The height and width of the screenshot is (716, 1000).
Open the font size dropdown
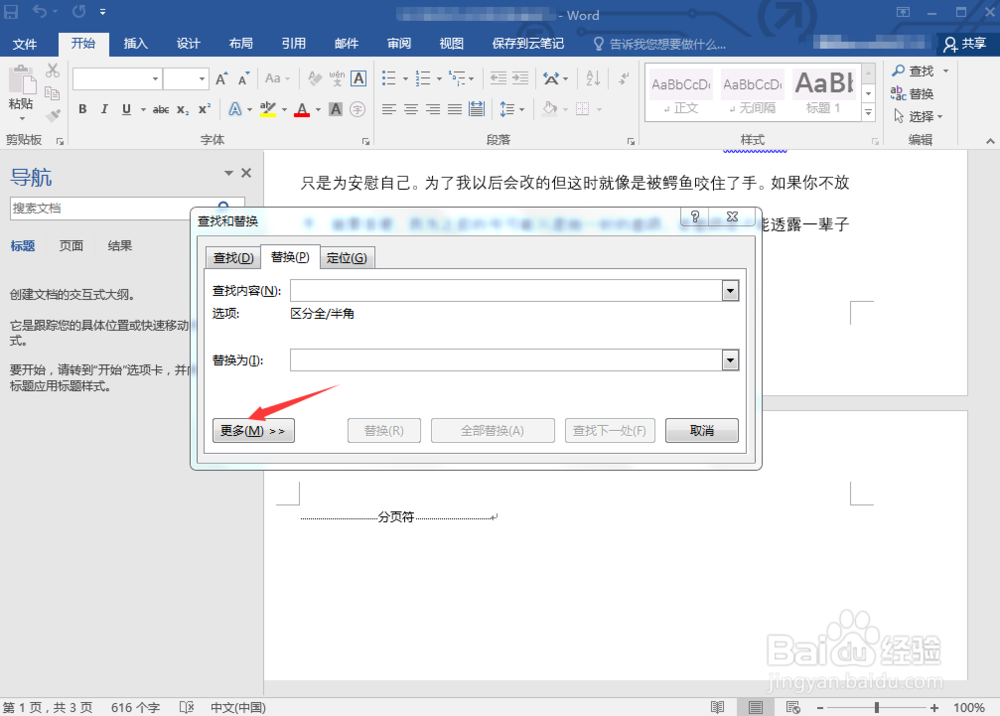coord(201,77)
